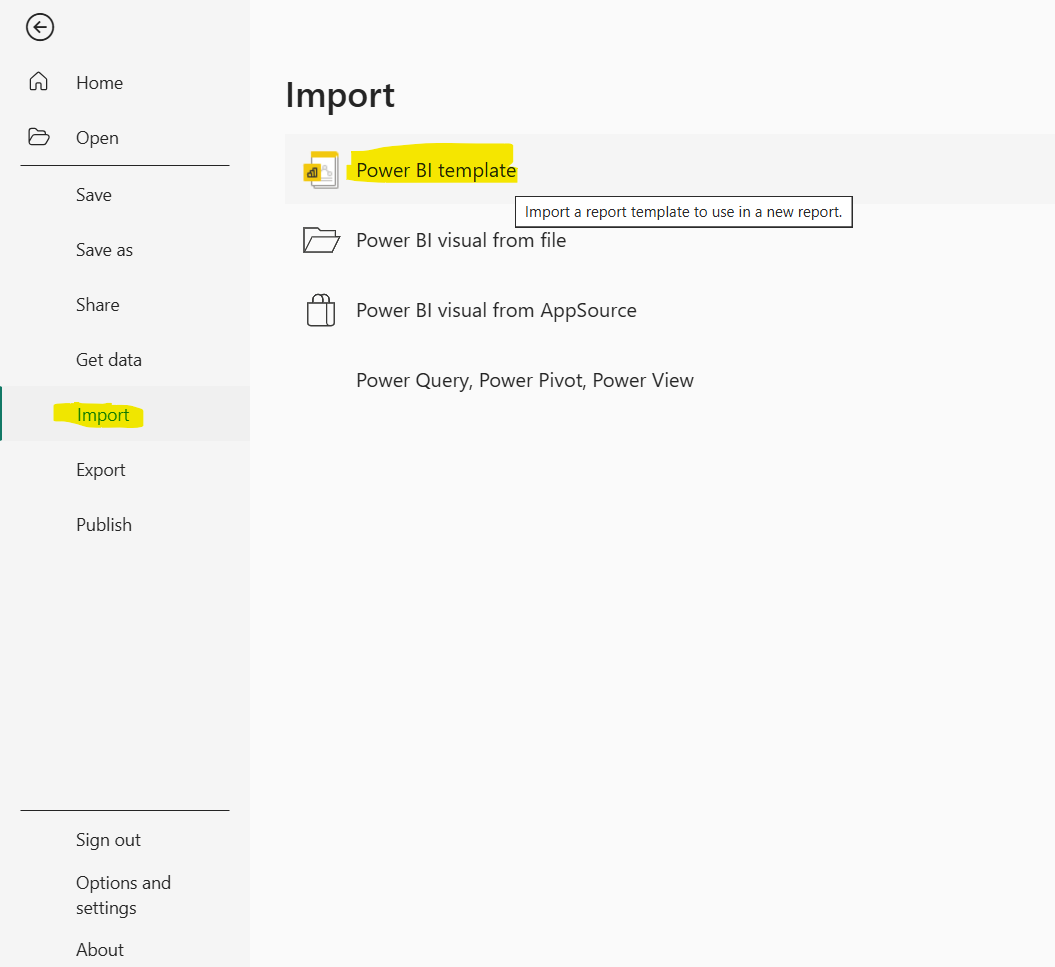Viewport: 1055px width, 967px height.
Task: Open the Get data menu entry
Action: click(109, 359)
